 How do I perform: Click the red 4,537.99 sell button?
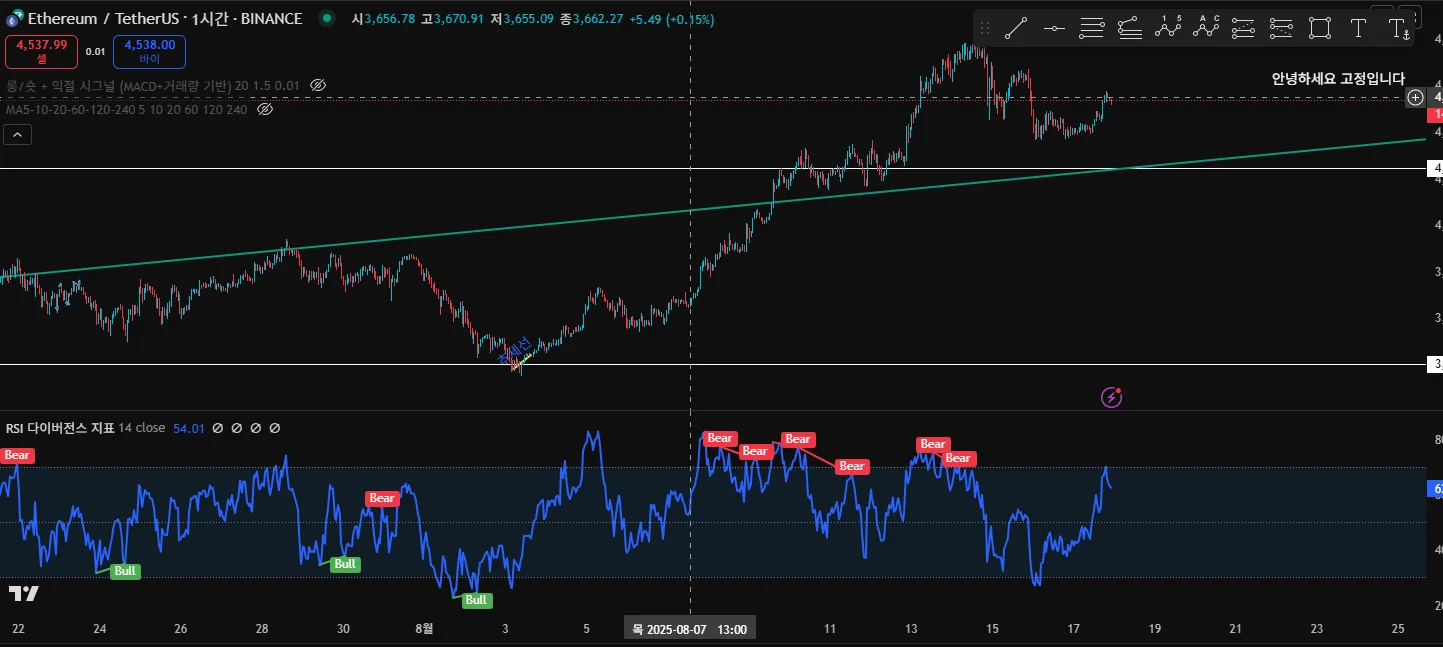(x=41, y=51)
